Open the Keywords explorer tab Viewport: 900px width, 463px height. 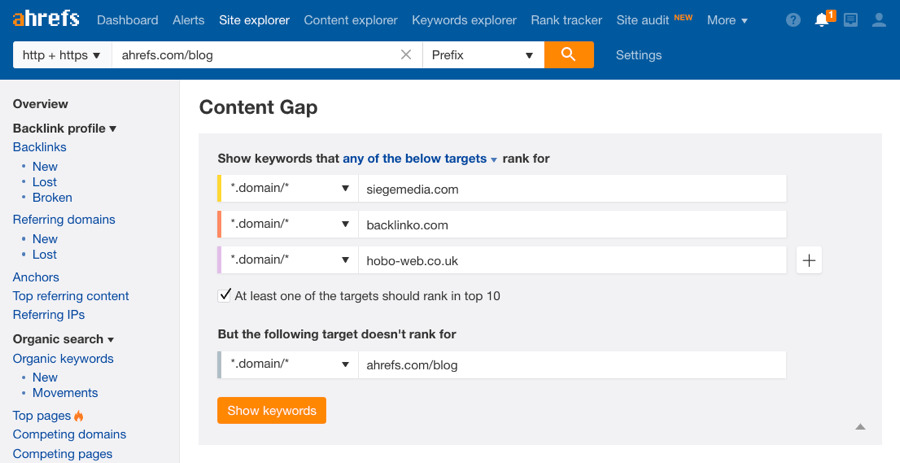(464, 20)
